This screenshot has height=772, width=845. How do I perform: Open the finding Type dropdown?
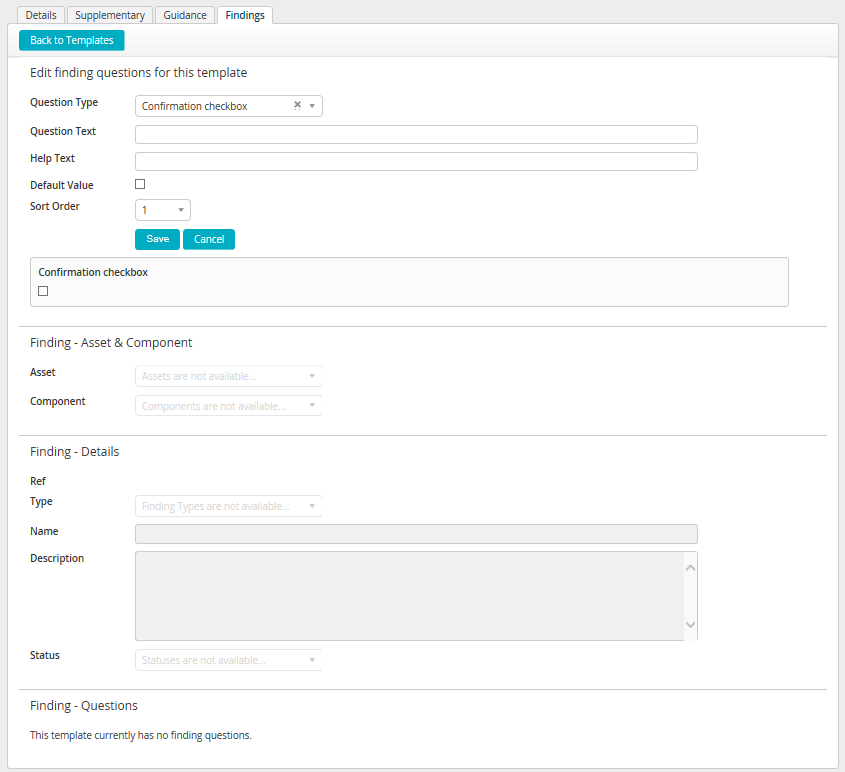[x=228, y=506]
